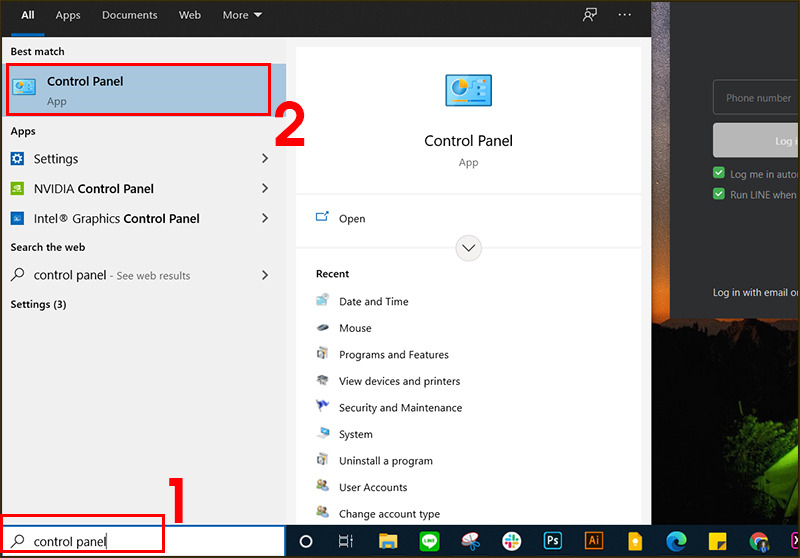Click the control panel search box
800x558 pixels.
point(144,541)
